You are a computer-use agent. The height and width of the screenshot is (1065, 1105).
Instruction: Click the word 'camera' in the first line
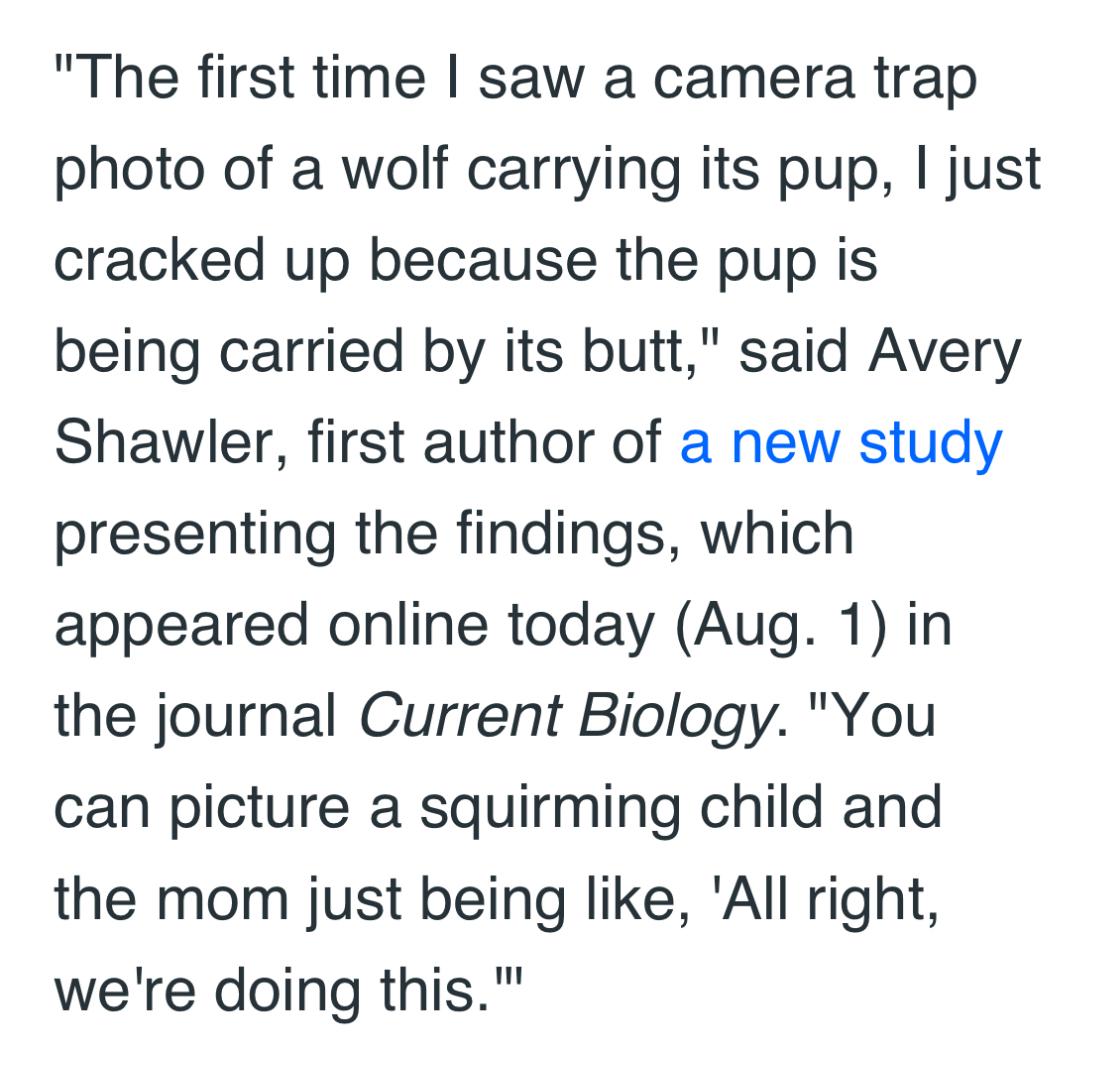coord(753,79)
